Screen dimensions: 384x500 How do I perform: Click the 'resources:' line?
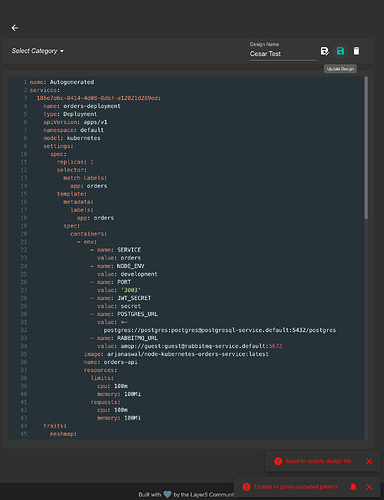[x=100, y=370]
